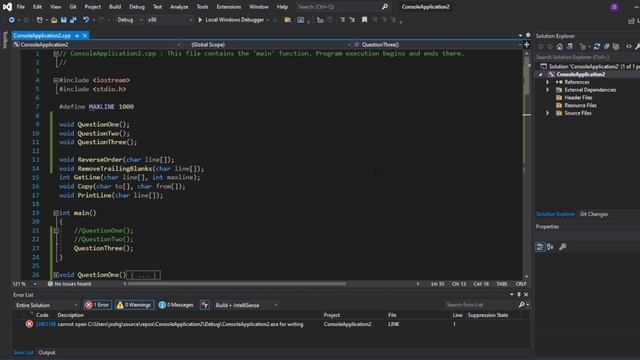The image size is (640, 360).
Task: Toggle pin on ConsoleApplication2.cpp tab
Action: [x=77, y=36]
